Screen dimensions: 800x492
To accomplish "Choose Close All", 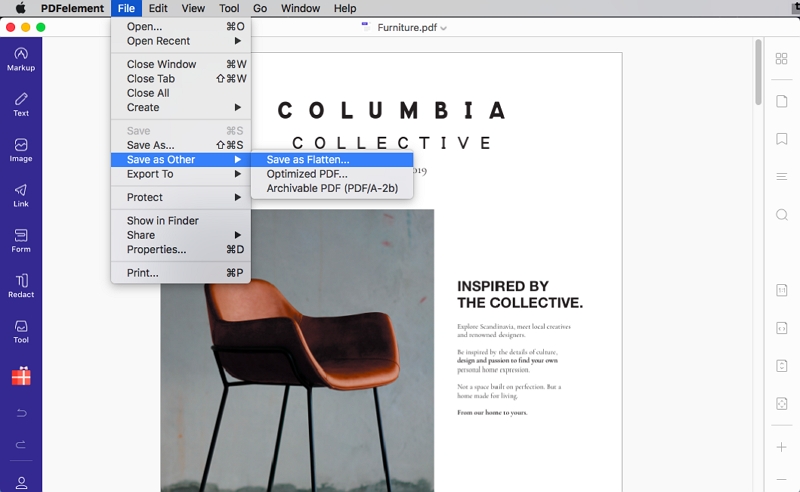I will (x=181, y=93).
